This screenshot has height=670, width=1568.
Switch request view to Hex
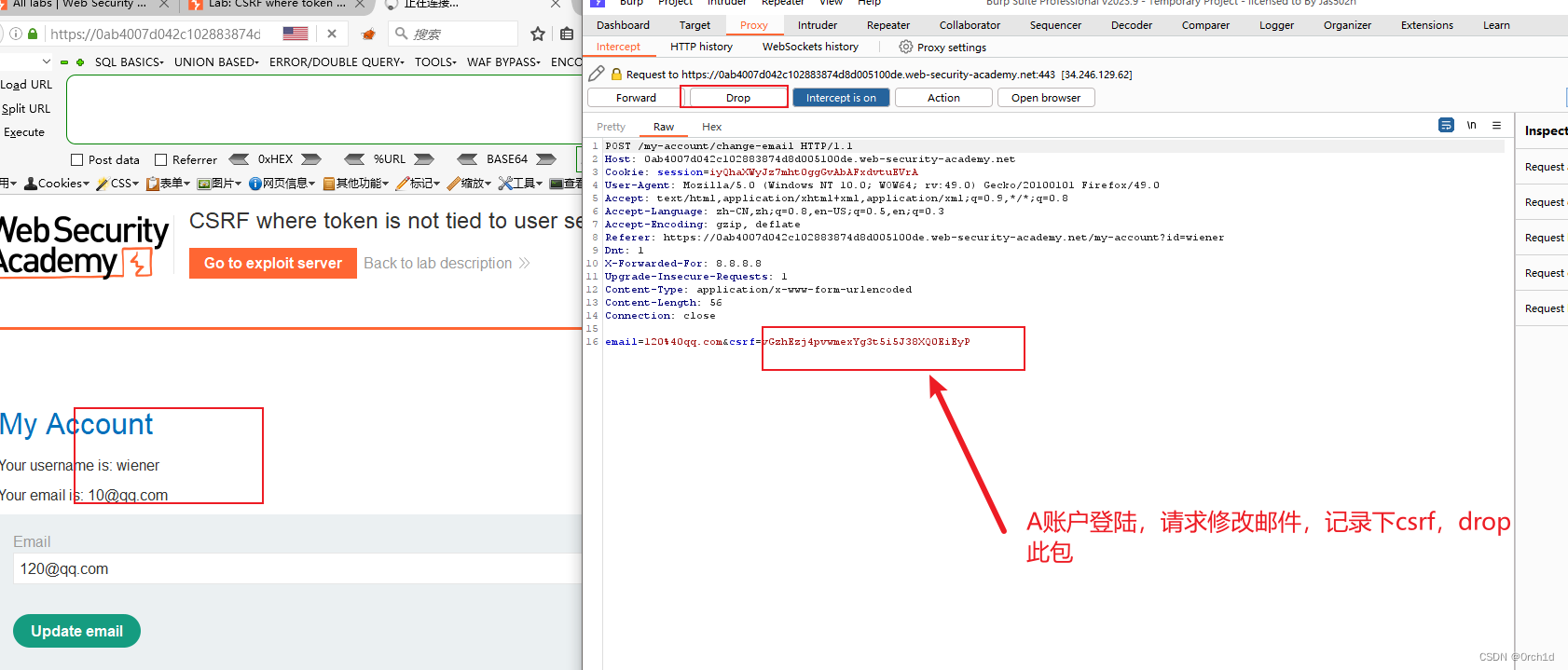click(x=711, y=127)
